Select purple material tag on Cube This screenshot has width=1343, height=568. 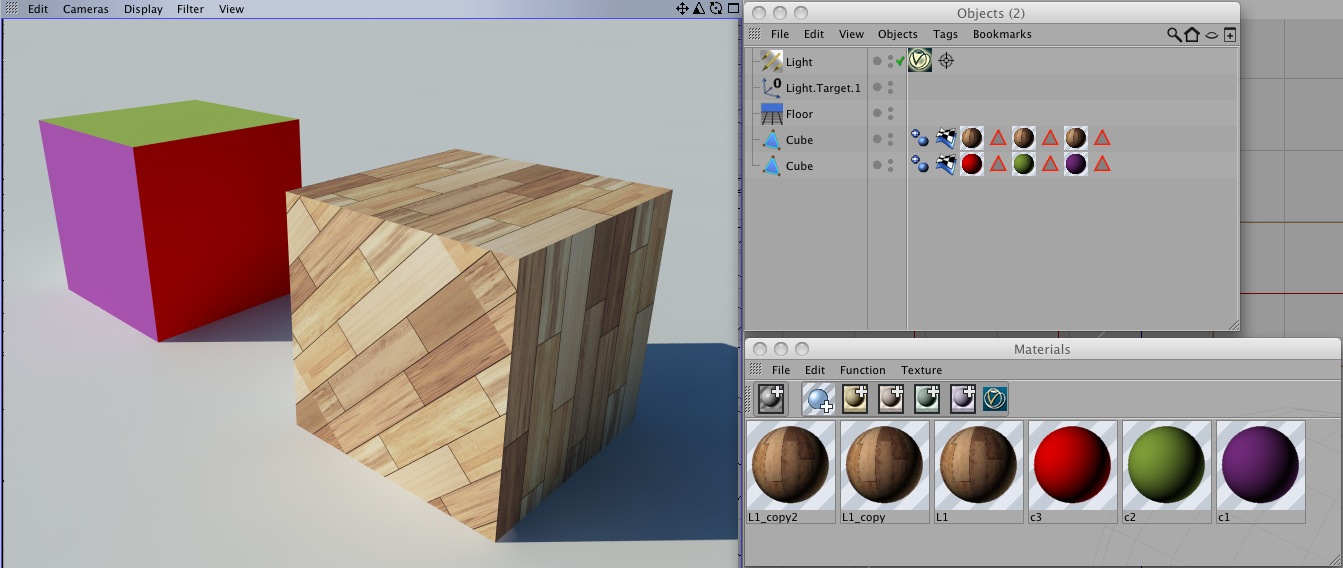click(x=1076, y=164)
